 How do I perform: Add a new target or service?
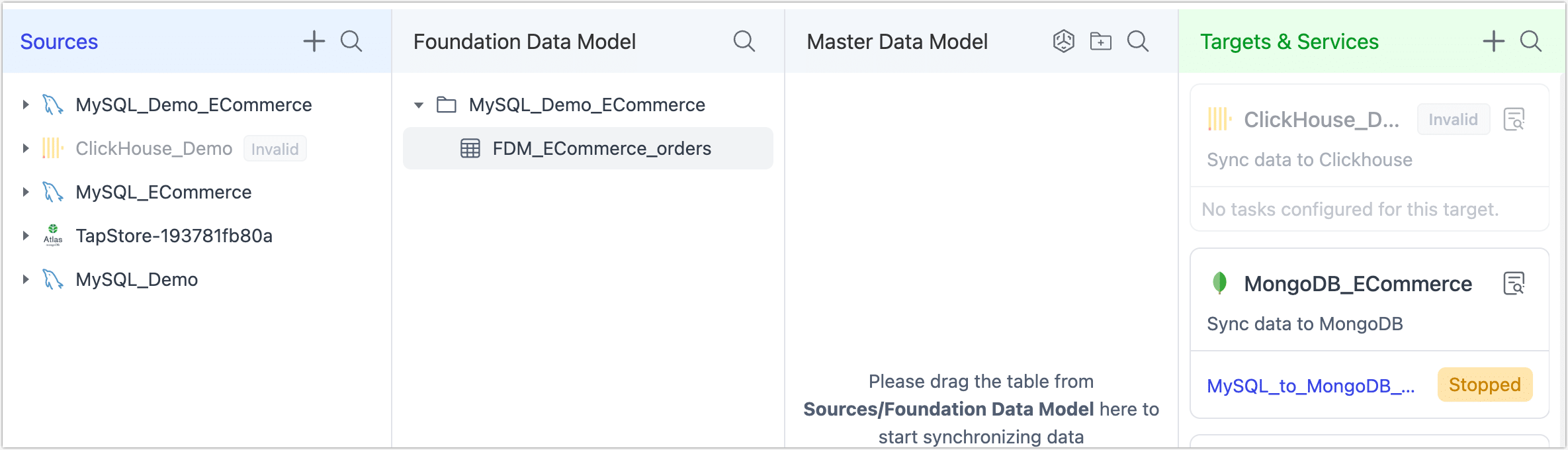[x=1494, y=42]
